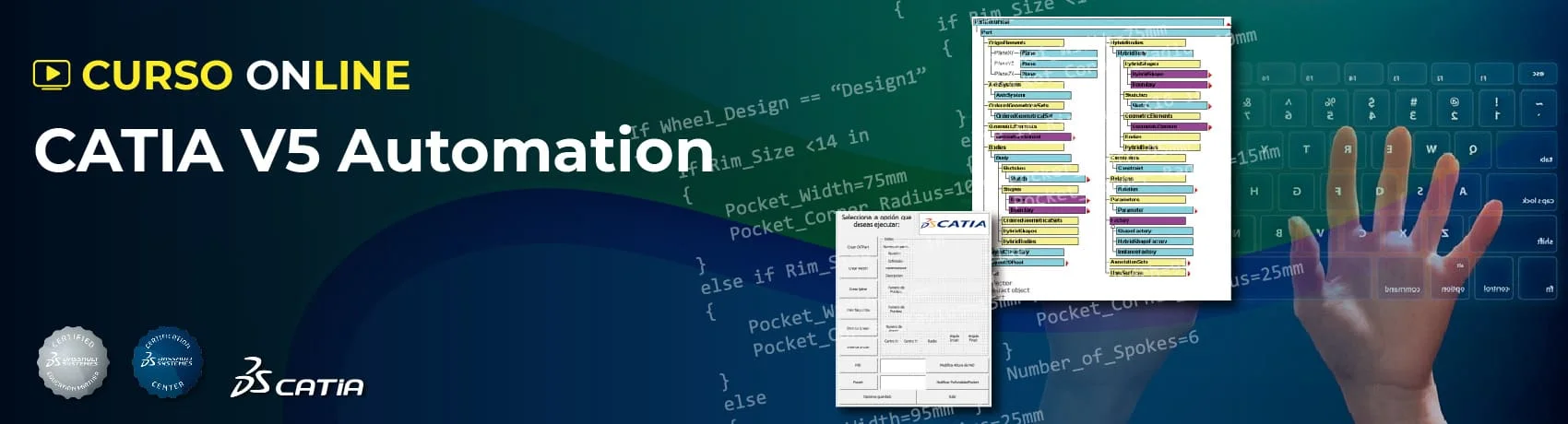The height and width of the screenshot is (424, 1568).
Task: Select the OriginElements box in the diagram
Action: [x=1025, y=41]
